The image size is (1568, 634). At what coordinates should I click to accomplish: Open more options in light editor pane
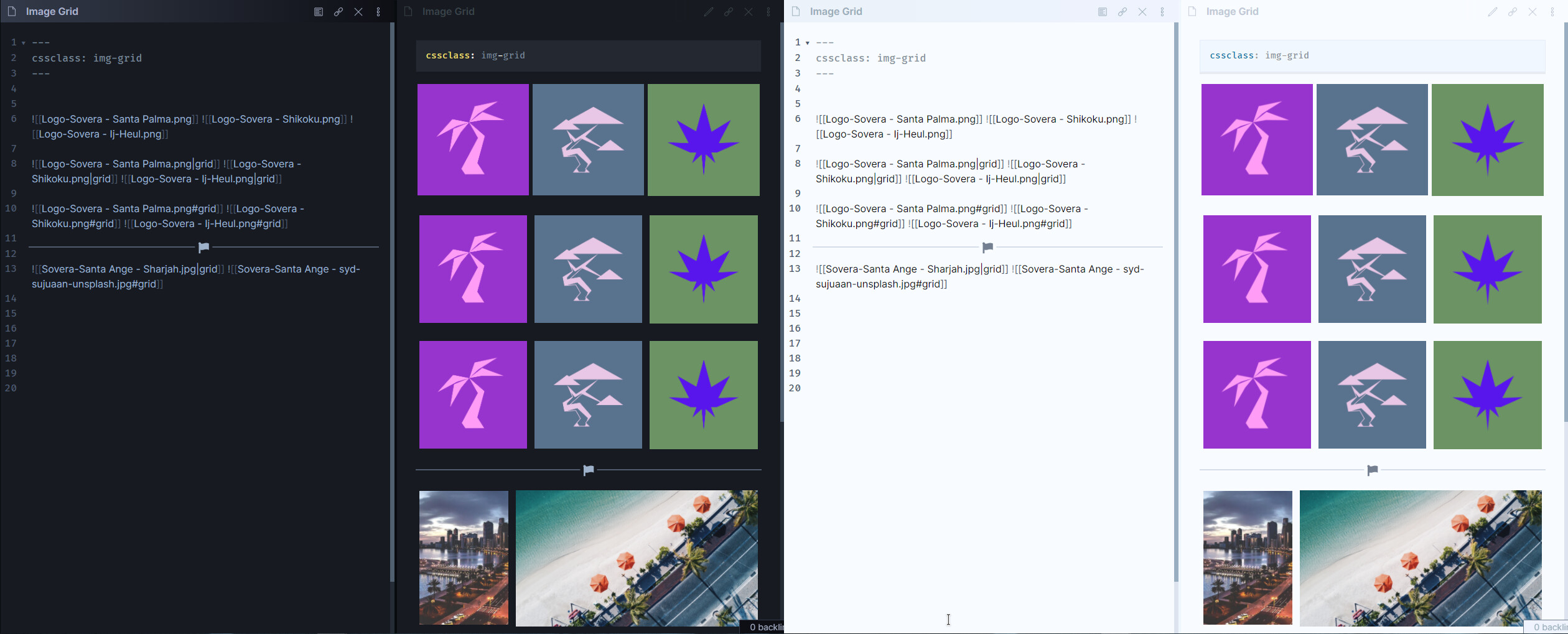tap(1162, 12)
